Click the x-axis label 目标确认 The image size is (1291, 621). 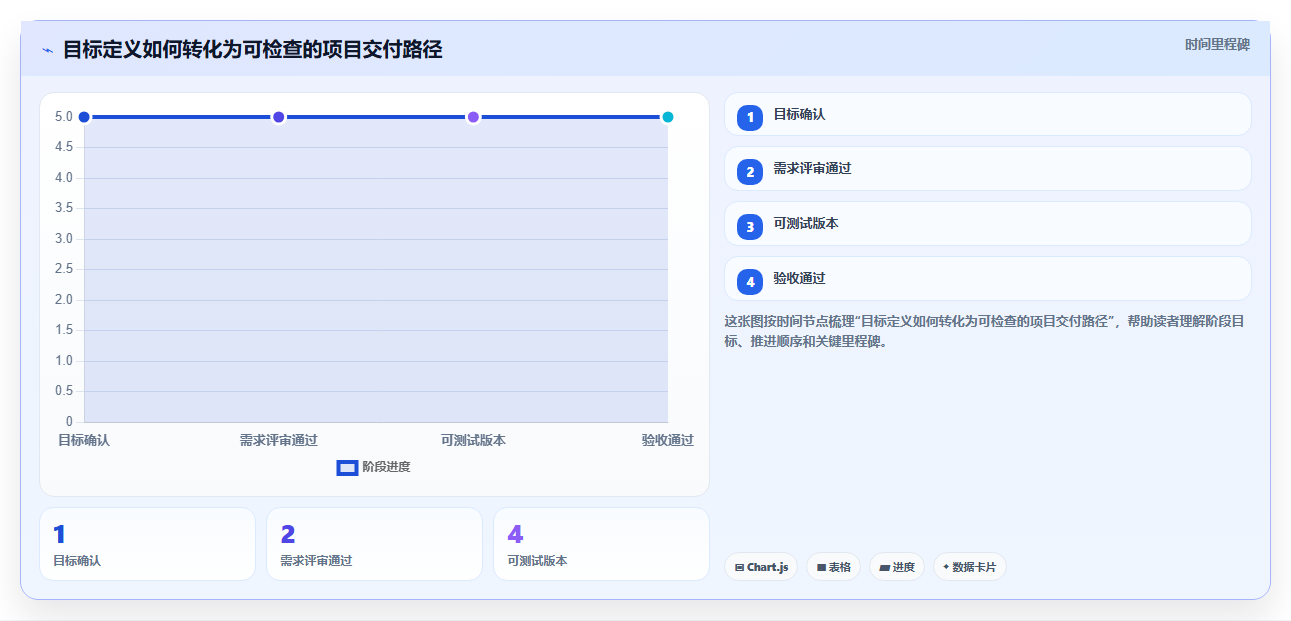click(x=84, y=440)
